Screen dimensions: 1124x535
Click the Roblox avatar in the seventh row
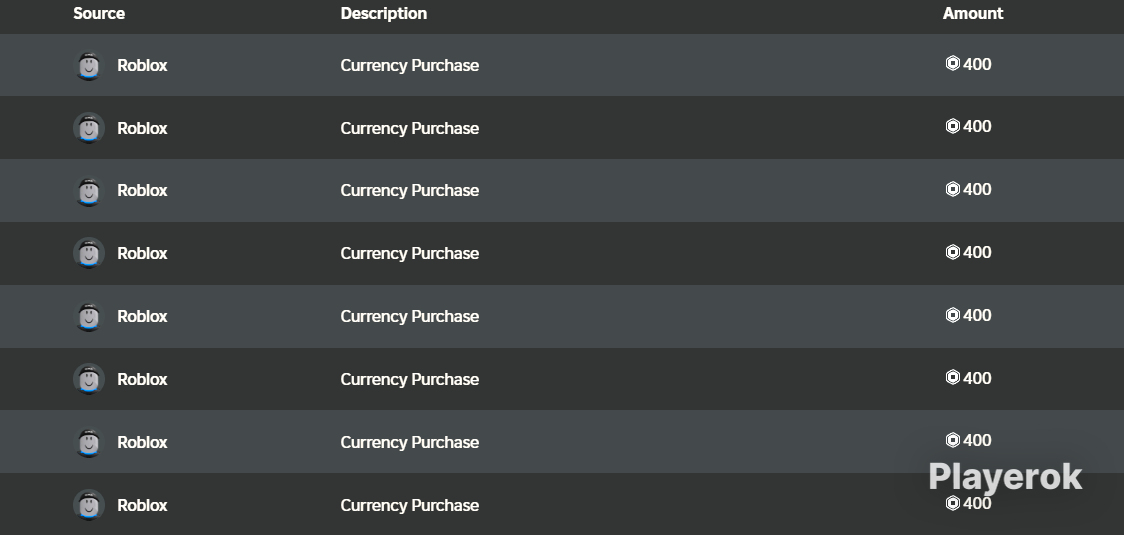[x=89, y=442]
